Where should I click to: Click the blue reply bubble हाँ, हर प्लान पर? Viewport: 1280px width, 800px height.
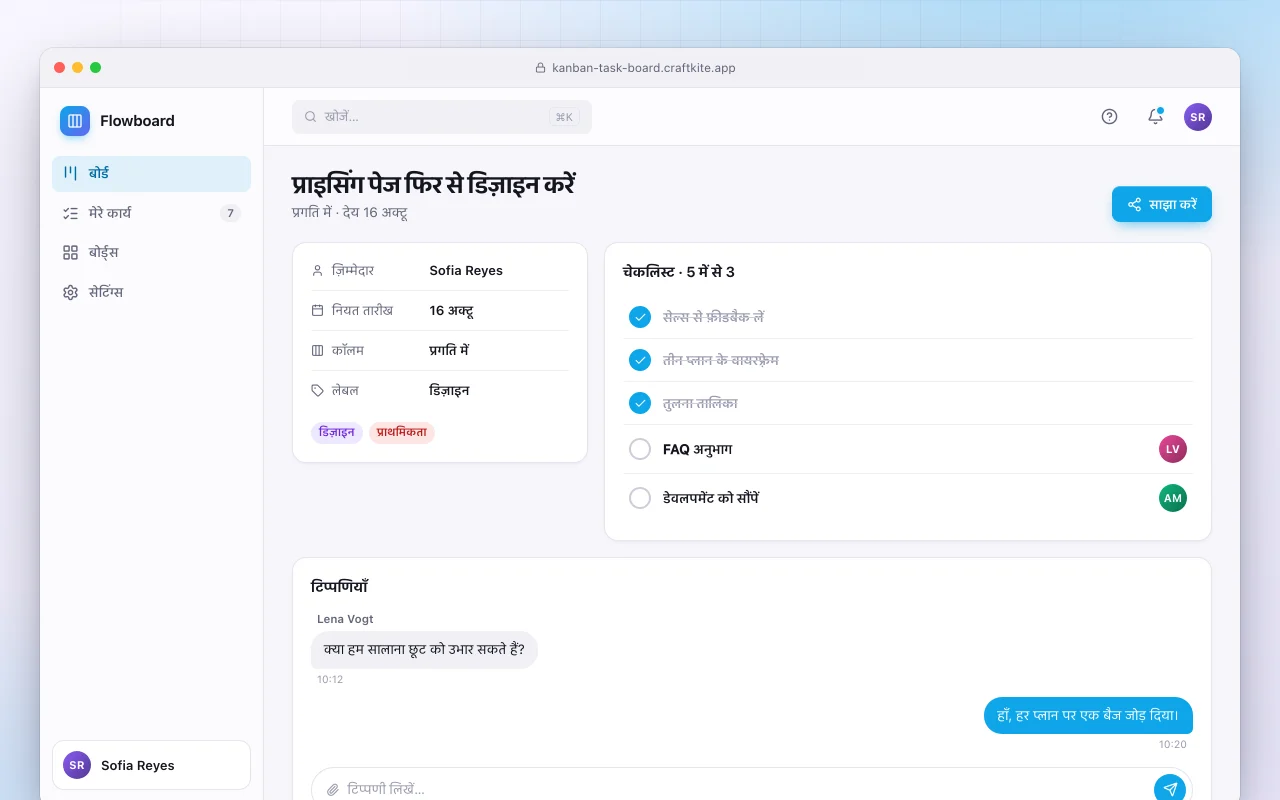(x=1088, y=716)
